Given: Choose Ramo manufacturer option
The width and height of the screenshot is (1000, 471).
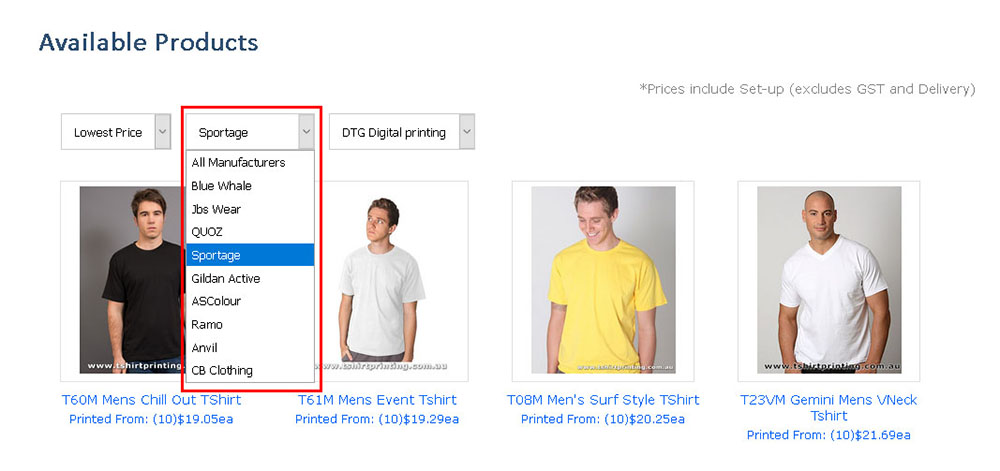Looking at the screenshot, I should pyautogui.click(x=249, y=324).
